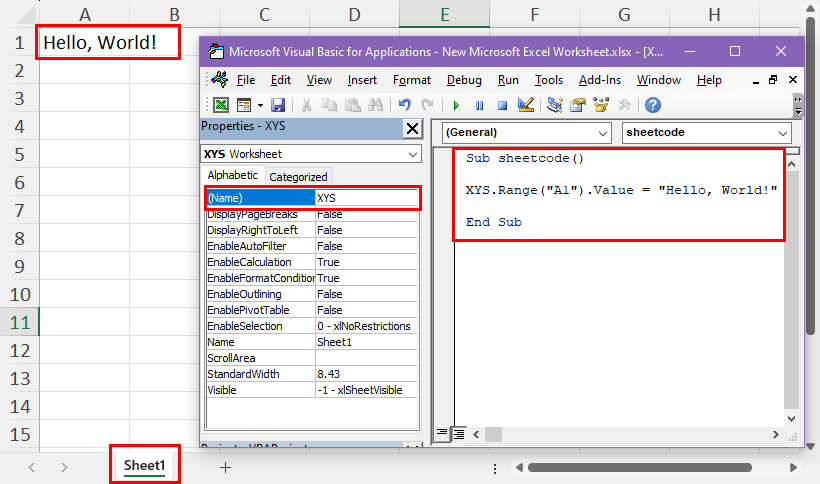820x484 pixels.
Task: Click the Cut scissors icon
Action: tap(306, 105)
